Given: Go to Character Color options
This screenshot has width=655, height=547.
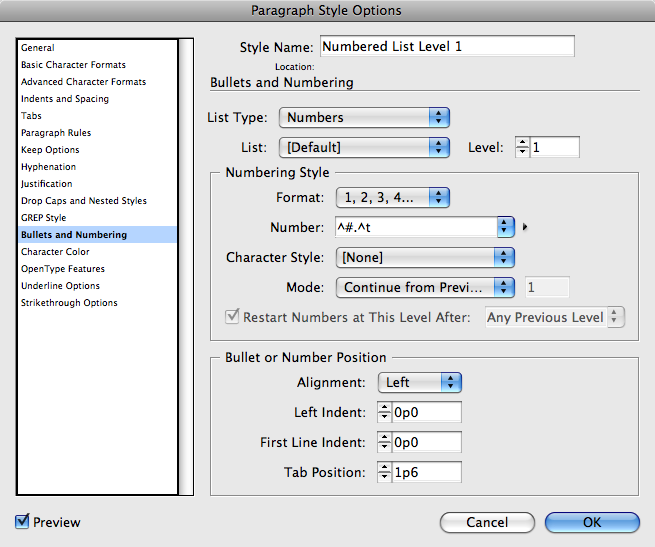Looking at the screenshot, I should [56, 252].
